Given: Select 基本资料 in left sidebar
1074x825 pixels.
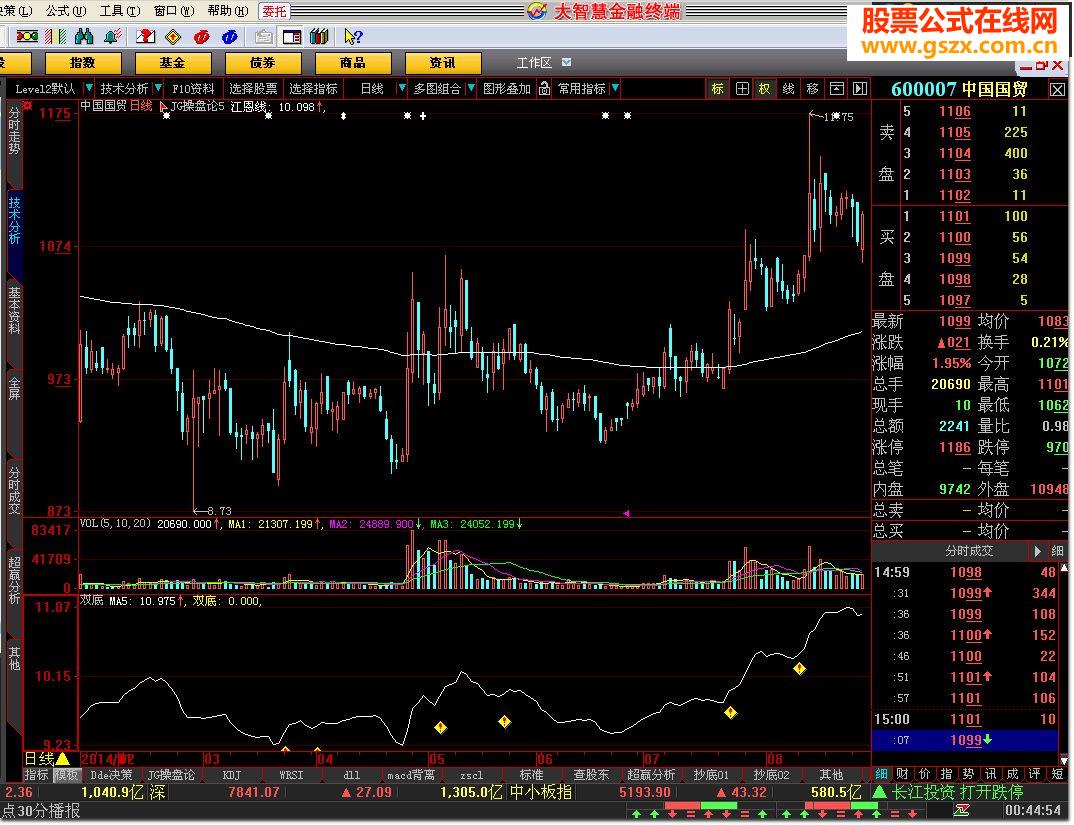Looking at the screenshot, I should pos(14,310).
